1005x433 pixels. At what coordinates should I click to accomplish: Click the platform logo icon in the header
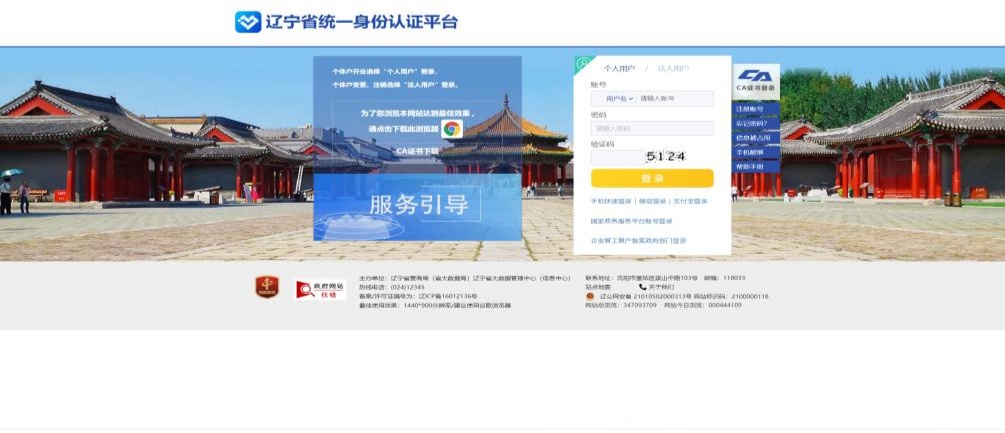coord(248,22)
